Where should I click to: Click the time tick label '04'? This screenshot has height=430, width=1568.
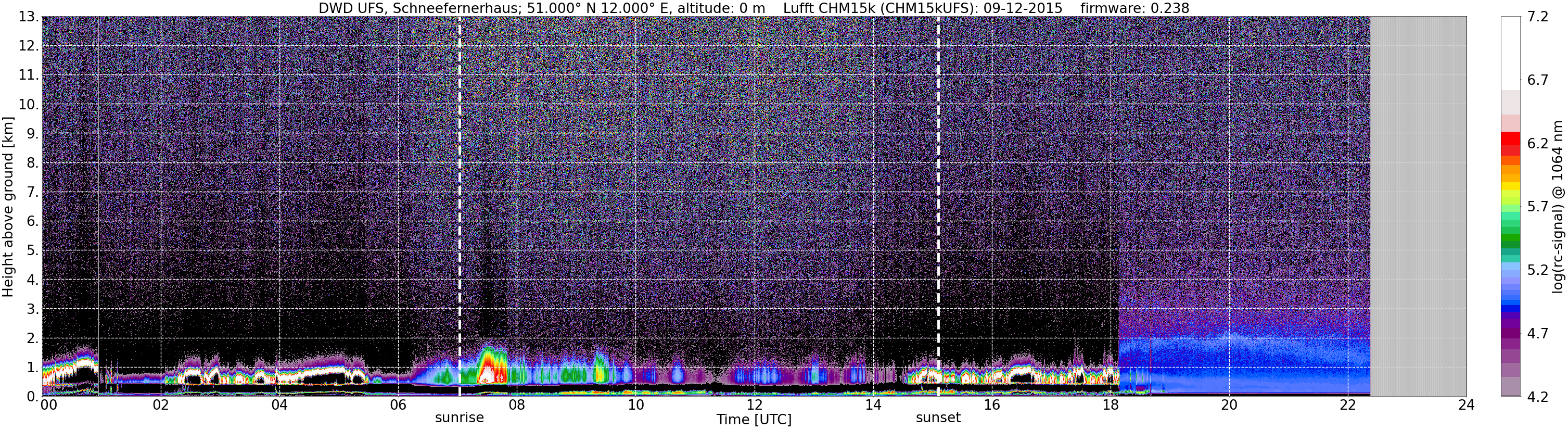click(x=279, y=405)
